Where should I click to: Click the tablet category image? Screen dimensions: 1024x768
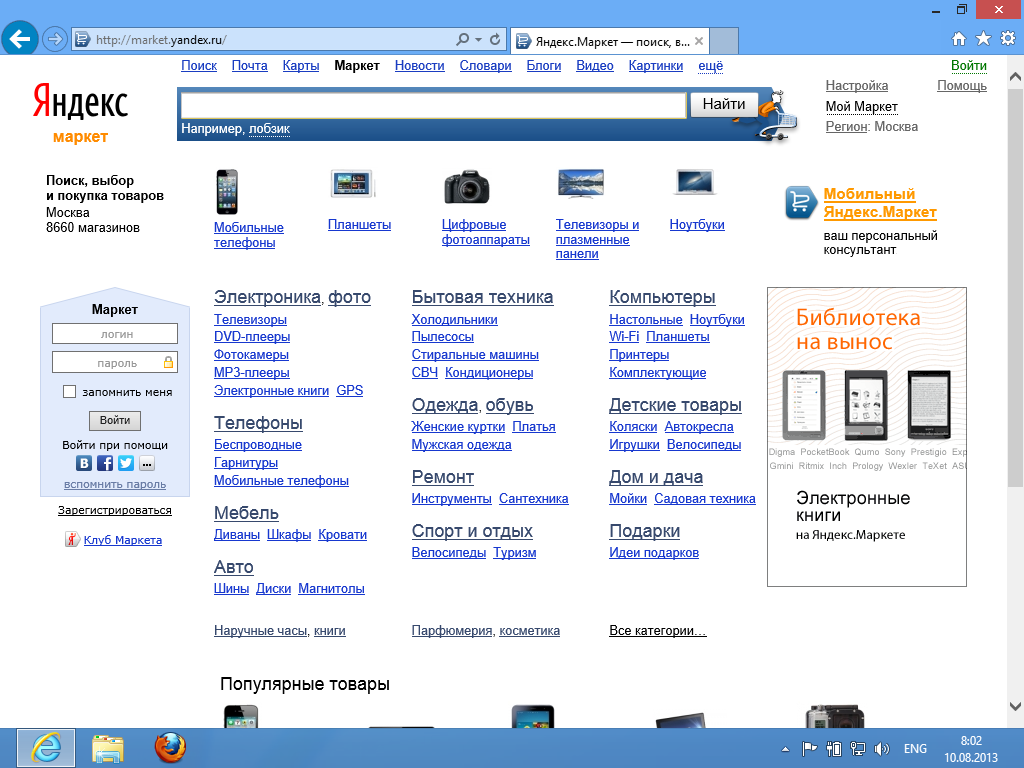(x=353, y=184)
